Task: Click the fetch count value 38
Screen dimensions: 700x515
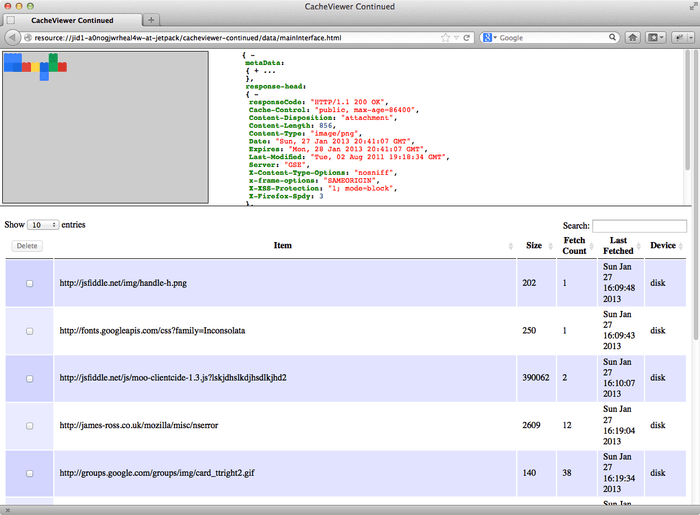Action: (x=567, y=473)
